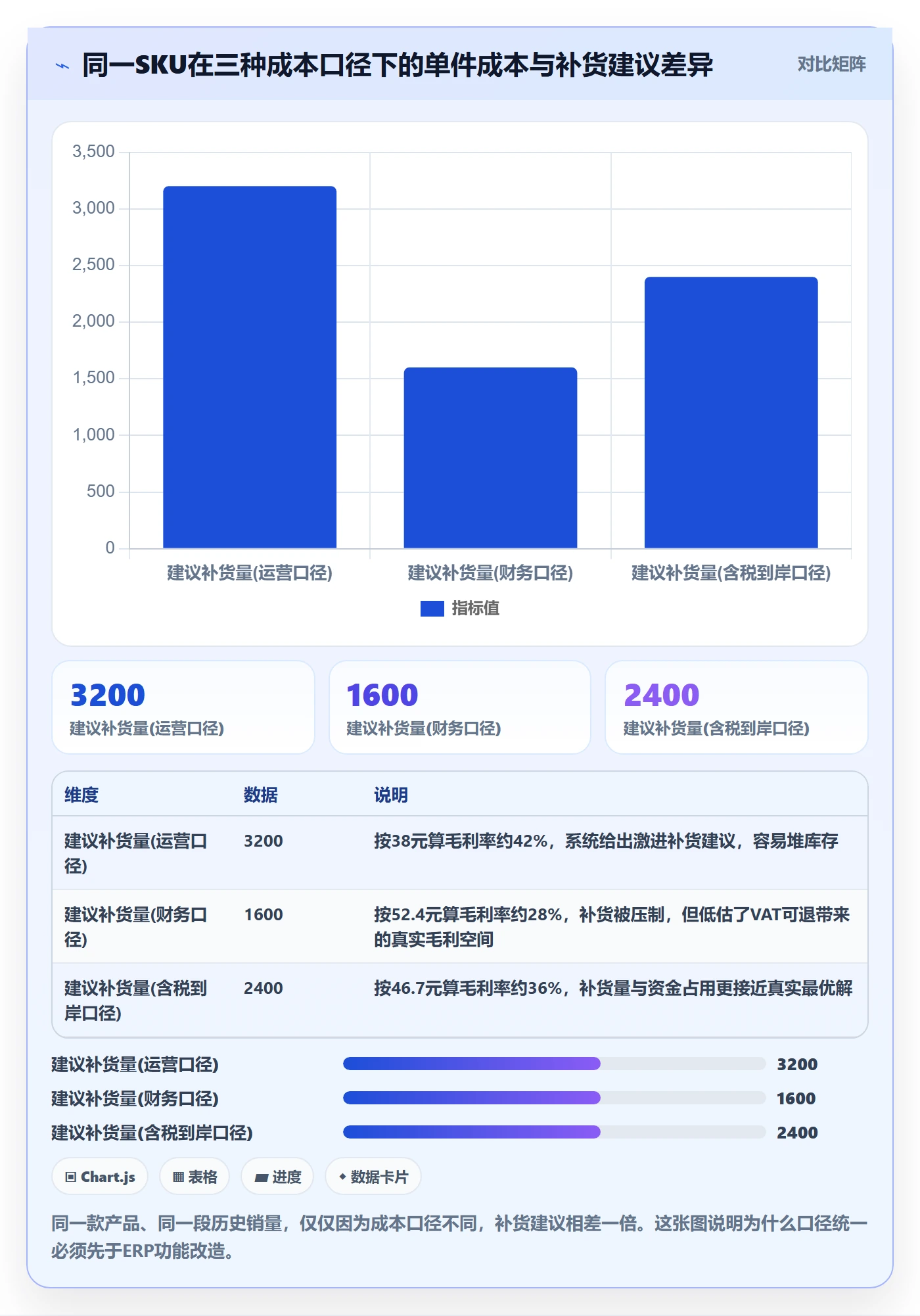Click progress row label 建议补货量(财务口径)
The image size is (920, 1316).
[x=135, y=1098]
